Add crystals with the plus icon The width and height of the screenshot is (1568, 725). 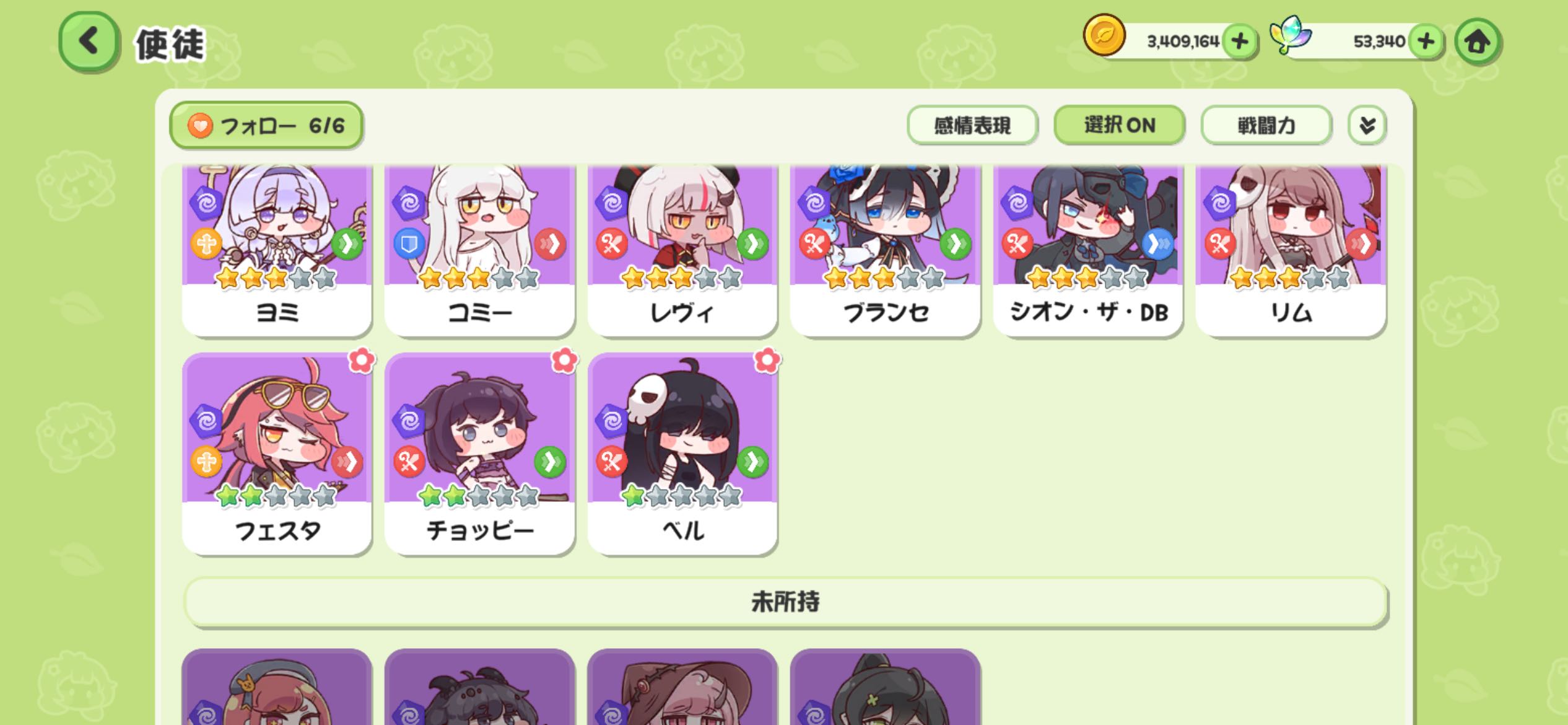[1426, 42]
